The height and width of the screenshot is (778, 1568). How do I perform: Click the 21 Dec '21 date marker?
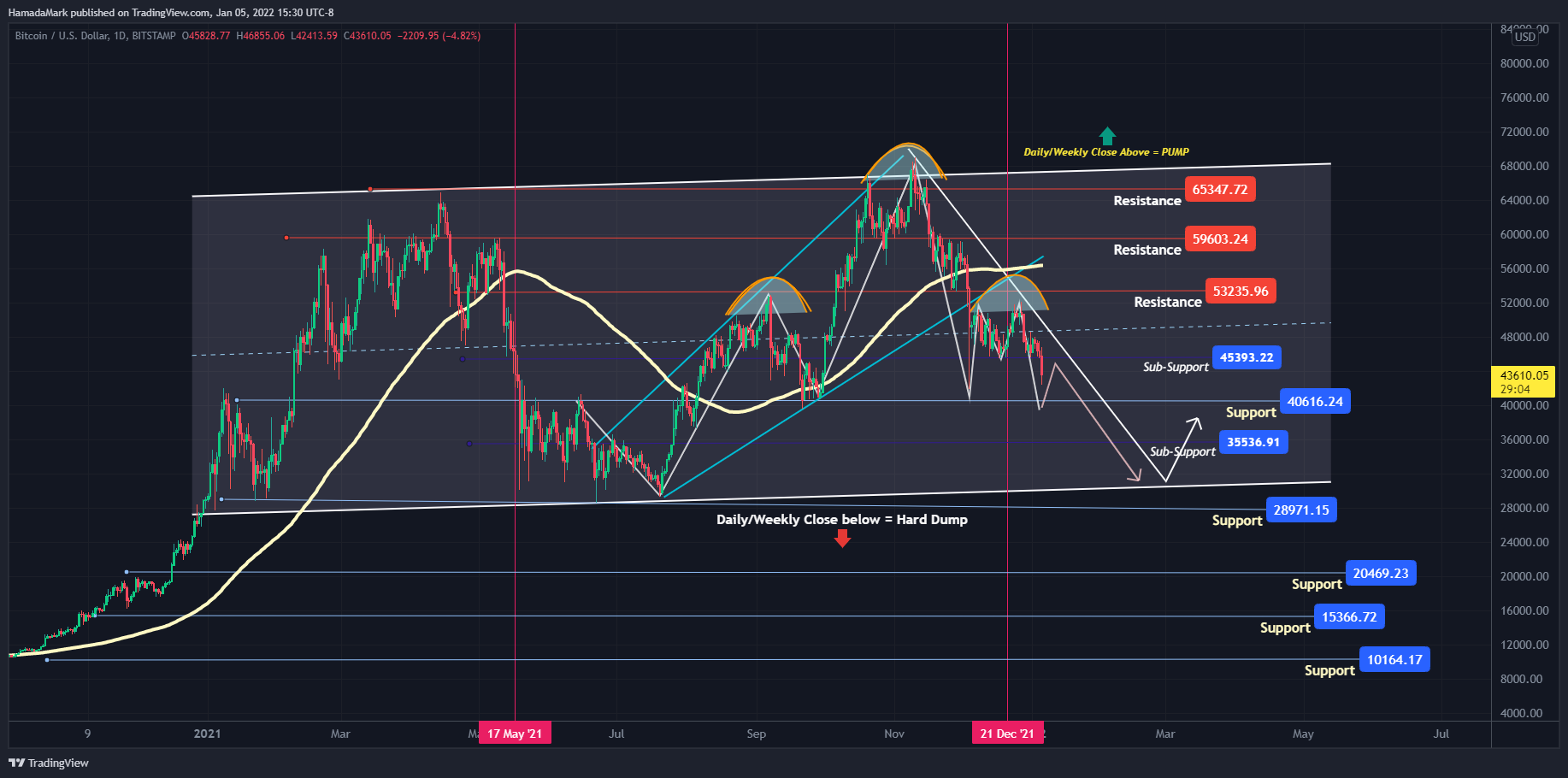[1007, 733]
